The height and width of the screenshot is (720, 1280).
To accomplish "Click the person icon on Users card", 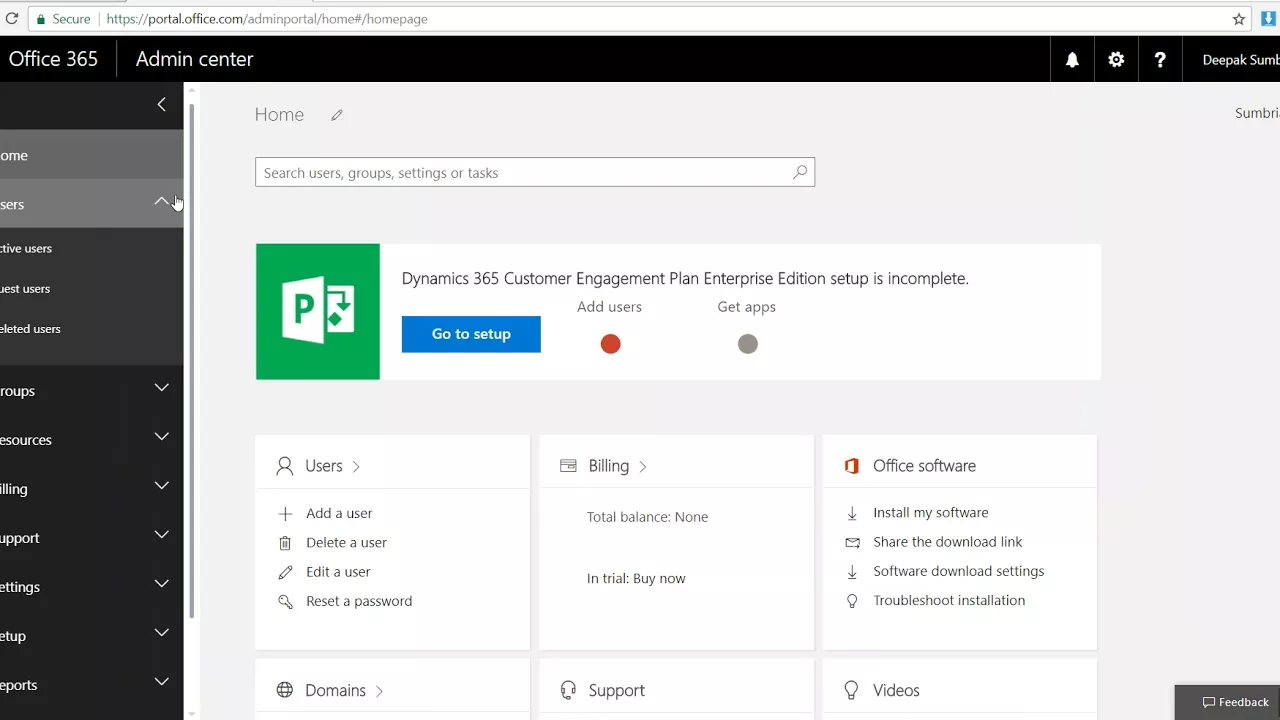I will pos(285,466).
